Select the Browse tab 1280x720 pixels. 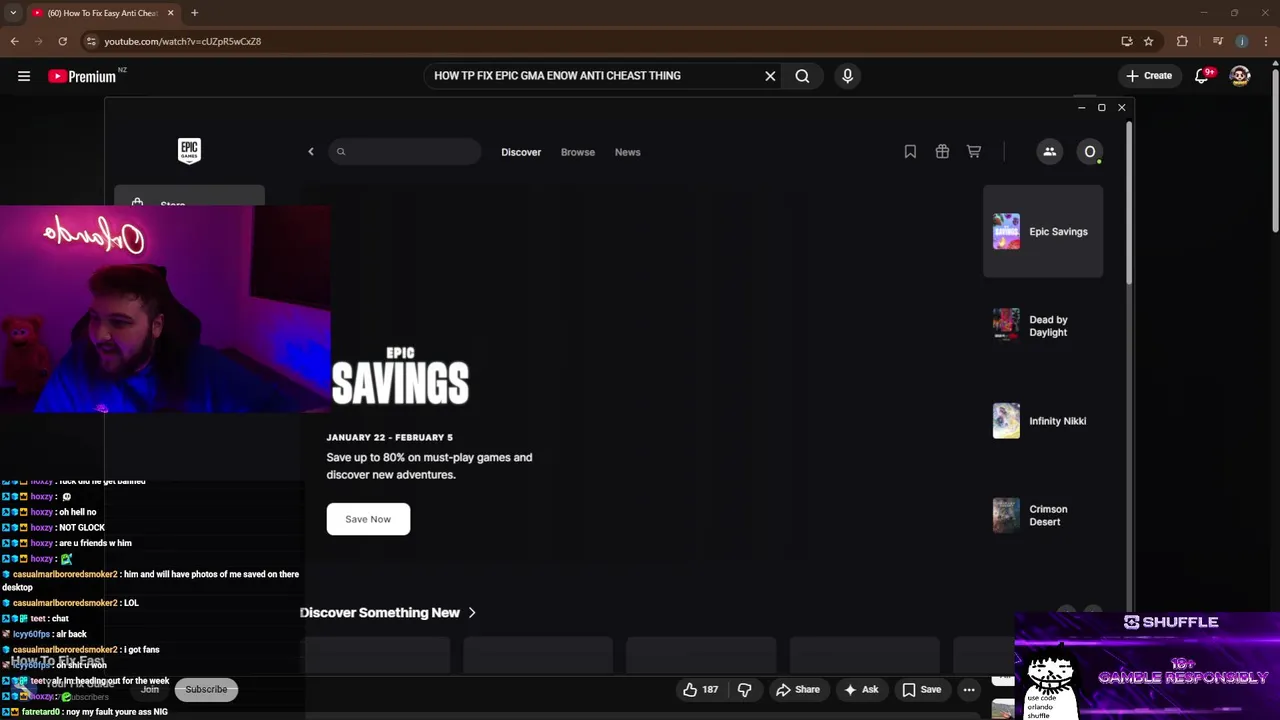(578, 152)
